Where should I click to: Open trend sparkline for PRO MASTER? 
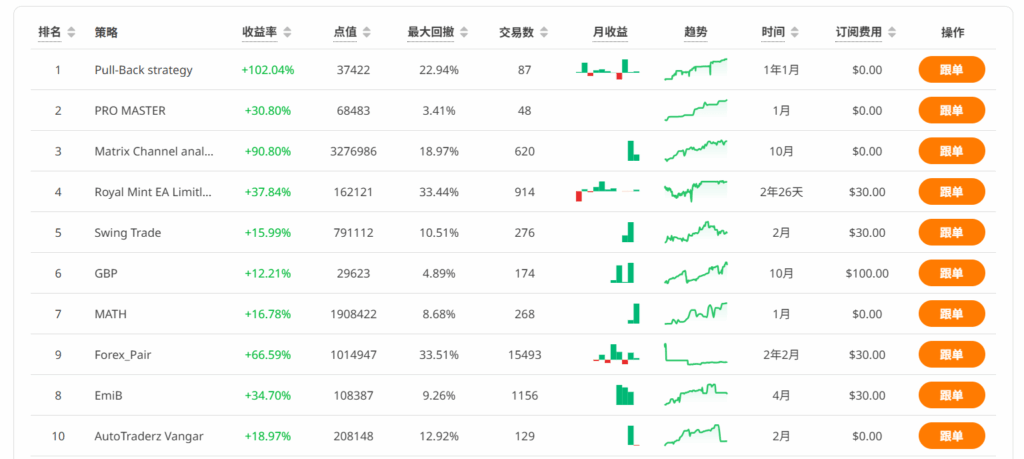click(x=695, y=110)
